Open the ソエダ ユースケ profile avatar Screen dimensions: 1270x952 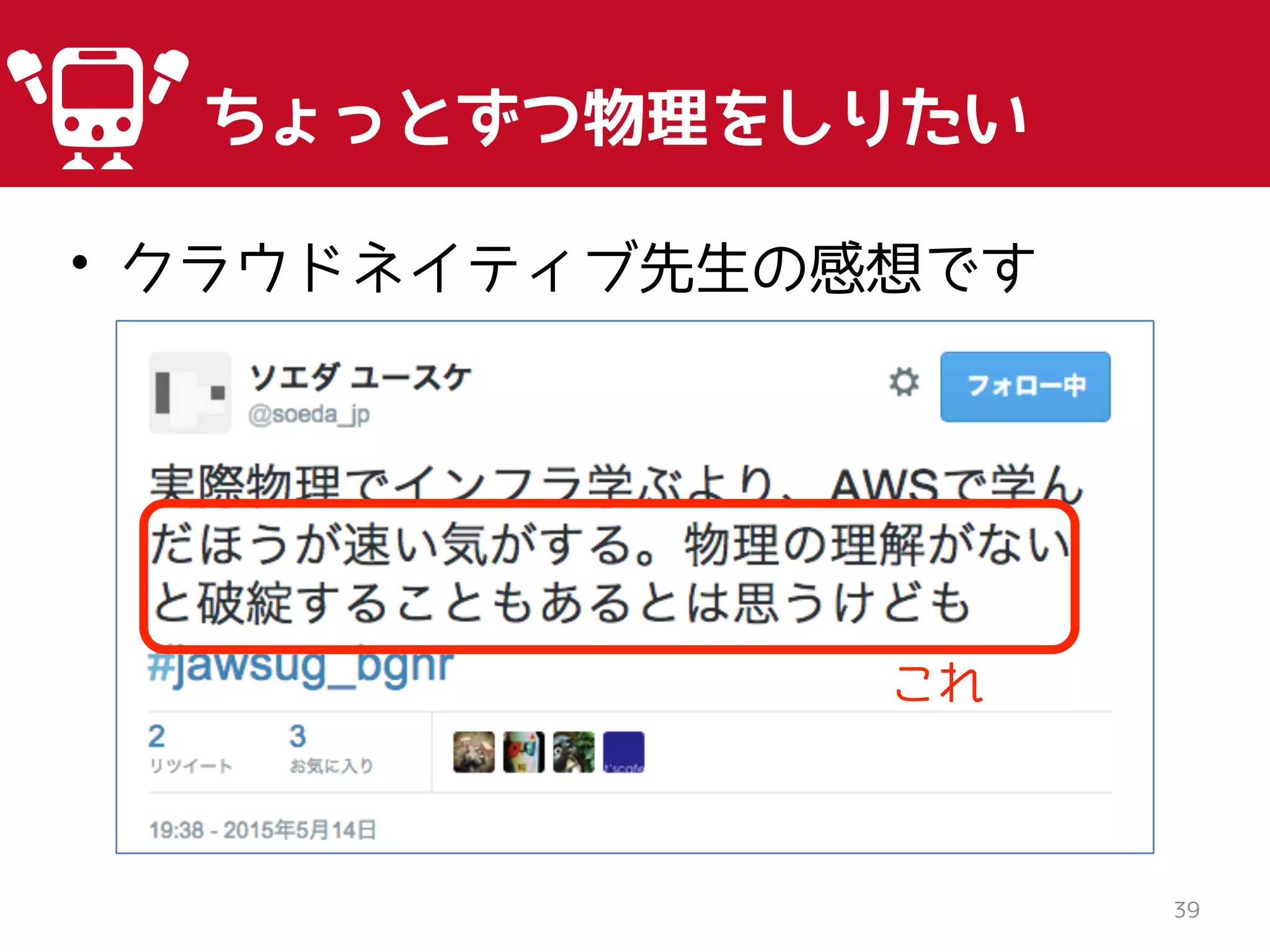190,392
